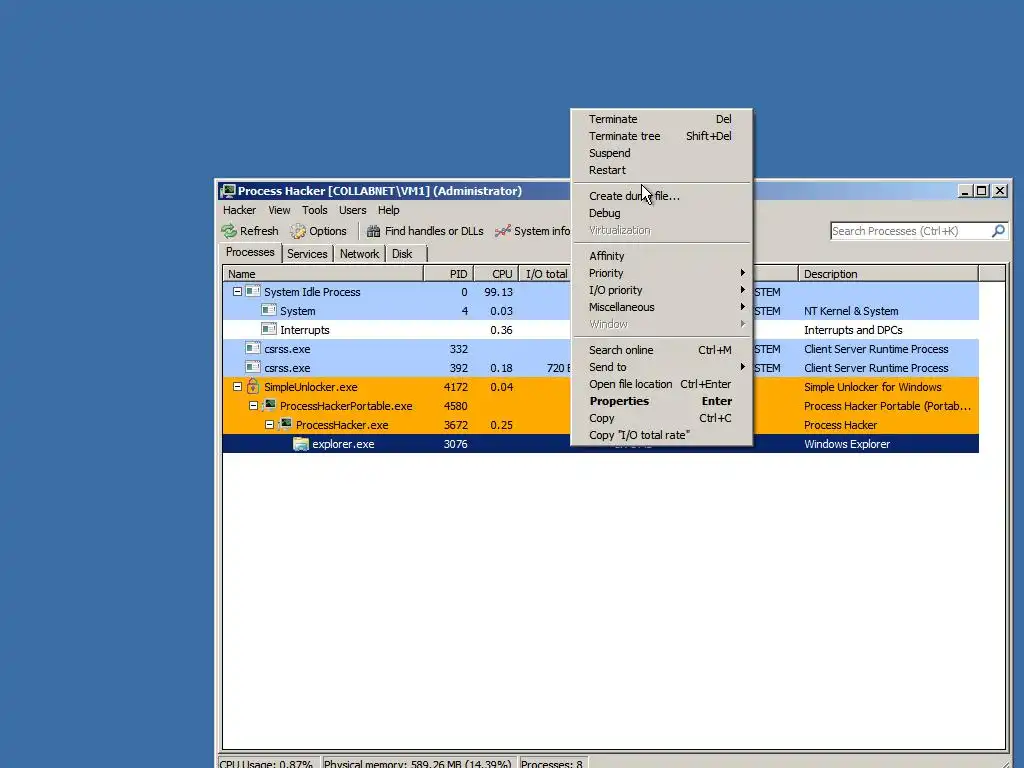Screen dimensions: 1024x768
Task: Click the explorer.exe folder icon
Action: [300, 444]
